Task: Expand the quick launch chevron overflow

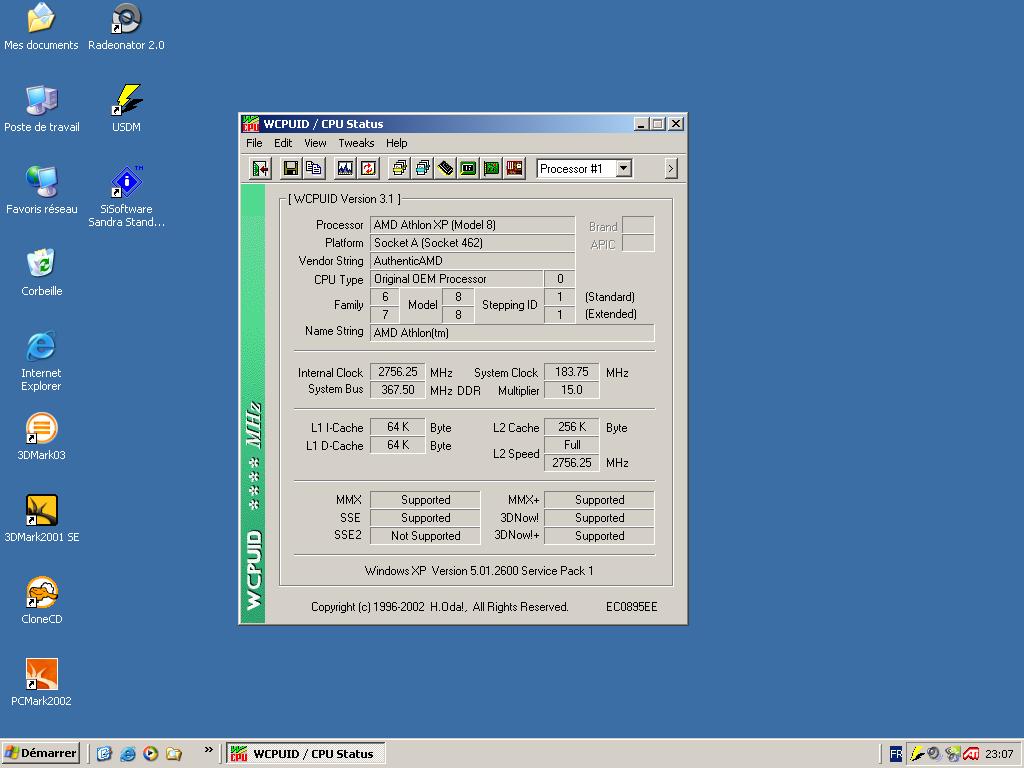Action: point(208,750)
